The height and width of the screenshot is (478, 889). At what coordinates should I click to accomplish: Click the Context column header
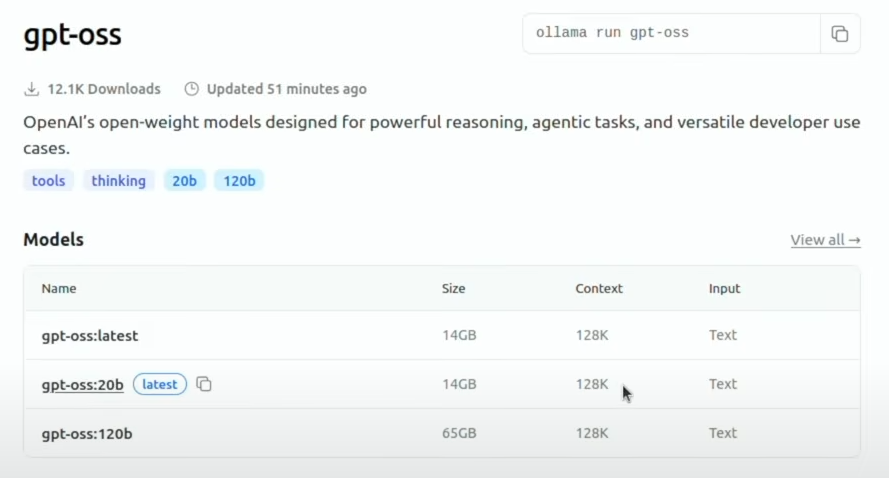tap(599, 288)
